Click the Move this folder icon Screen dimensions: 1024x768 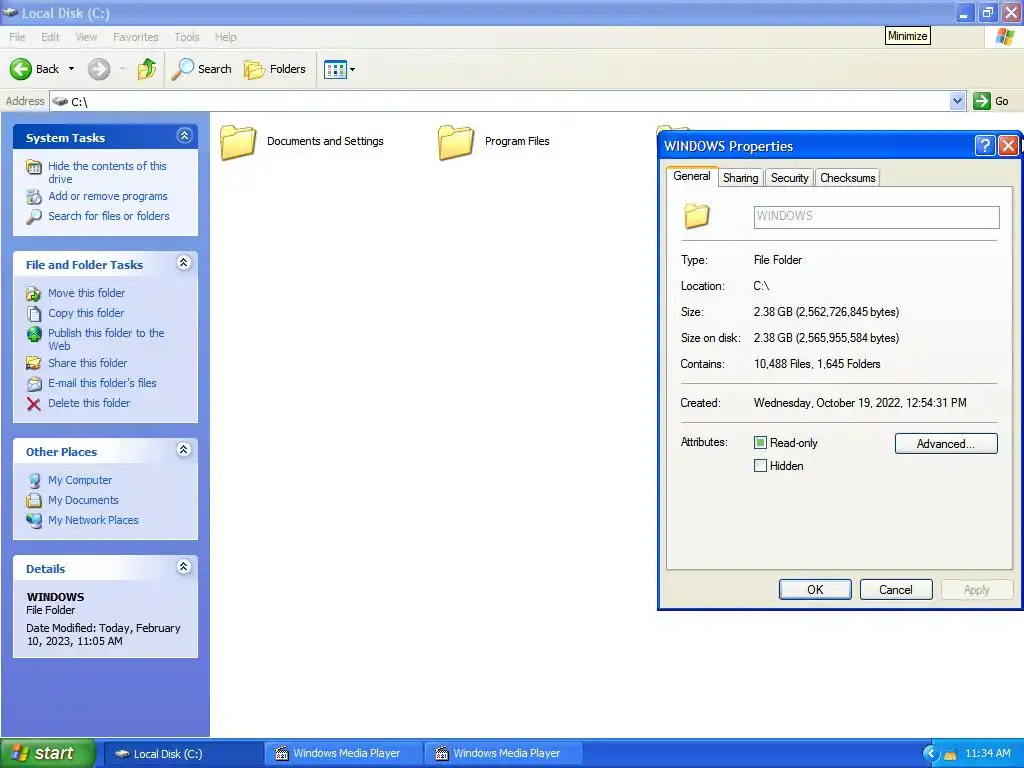click(x=34, y=294)
